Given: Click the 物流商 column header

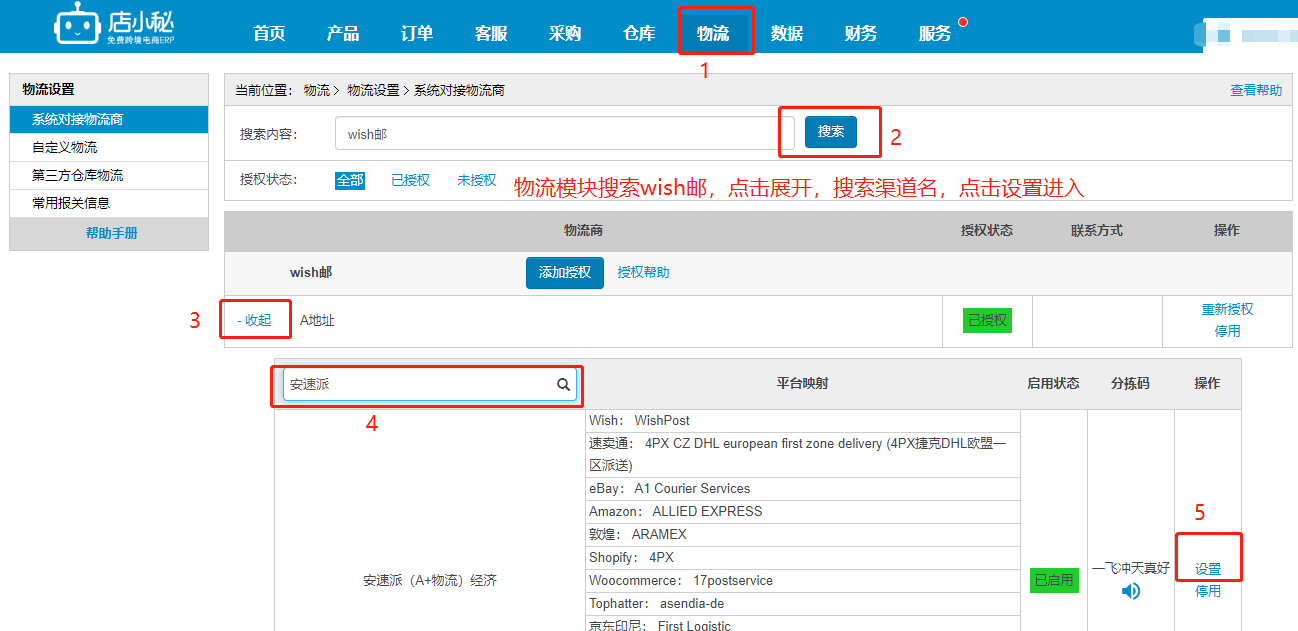Looking at the screenshot, I should pos(583,230).
